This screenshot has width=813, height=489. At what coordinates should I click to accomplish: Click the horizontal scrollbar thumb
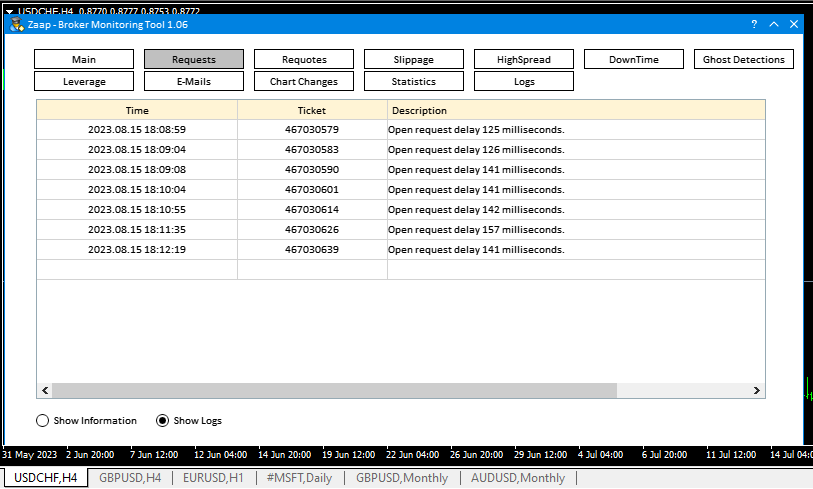[334, 391]
